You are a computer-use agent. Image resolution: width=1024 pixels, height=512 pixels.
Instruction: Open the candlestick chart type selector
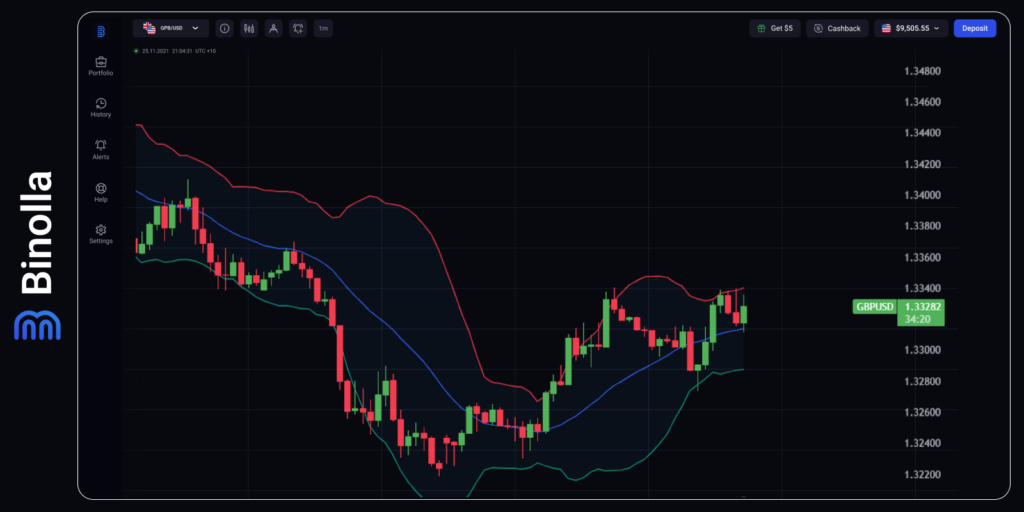click(249, 28)
